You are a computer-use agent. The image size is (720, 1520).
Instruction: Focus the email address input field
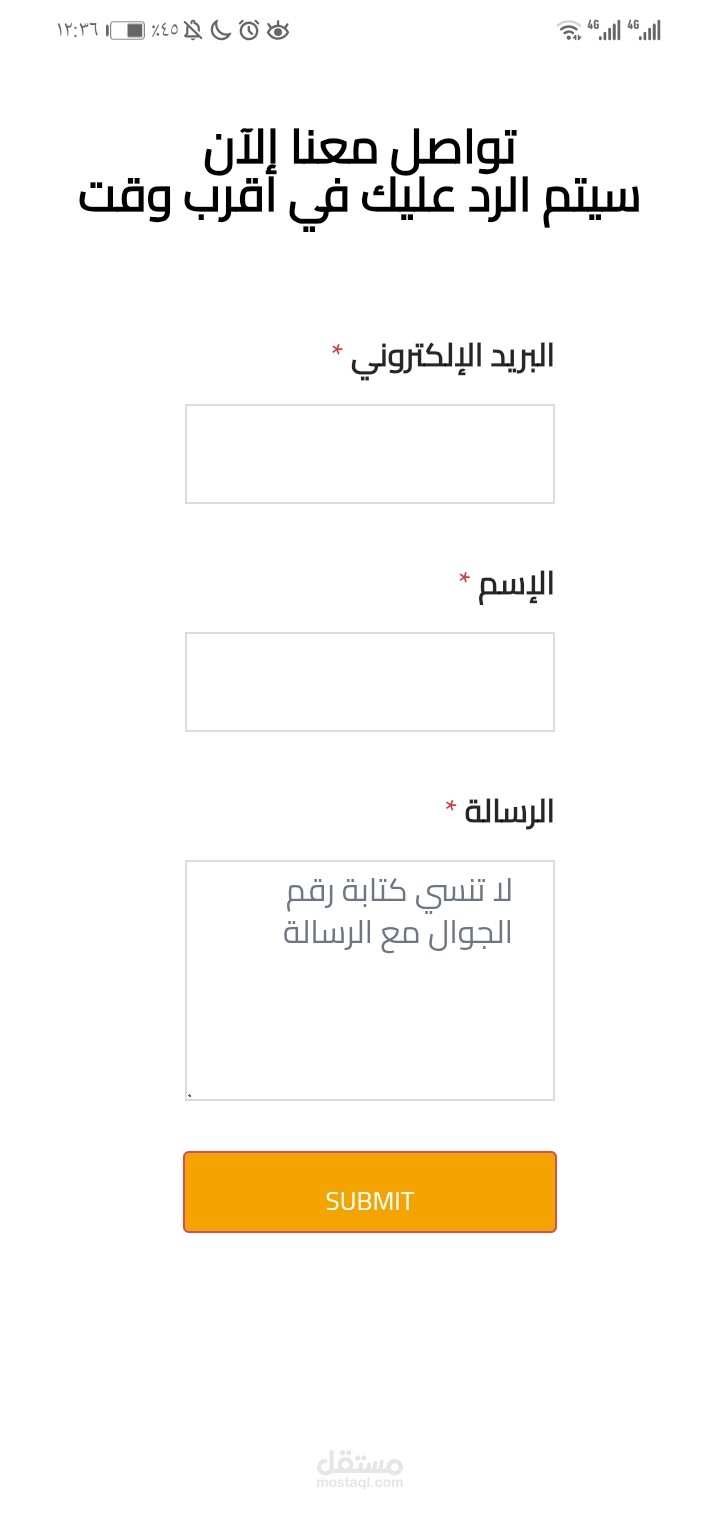click(370, 454)
